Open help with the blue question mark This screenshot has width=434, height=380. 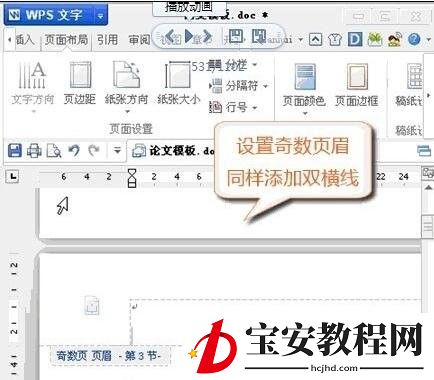[414, 40]
